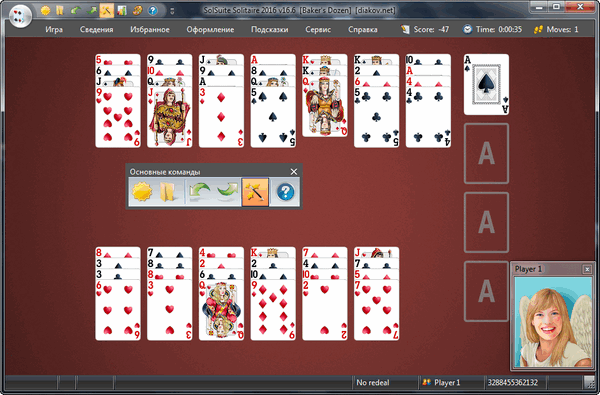Select the 7 of hearts card
Screen dimensions: 600x395
click(x=377, y=310)
